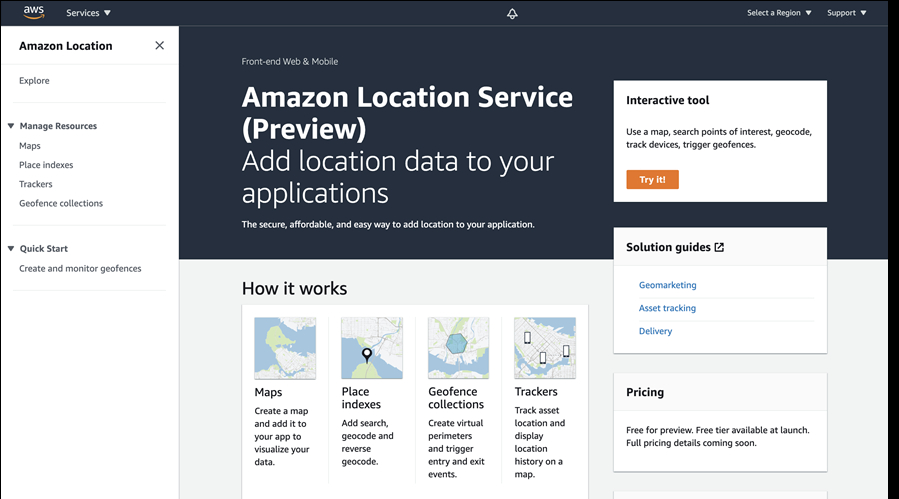Go to Explore in the sidebar
This screenshot has height=499, width=899.
[x=34, y=81]
